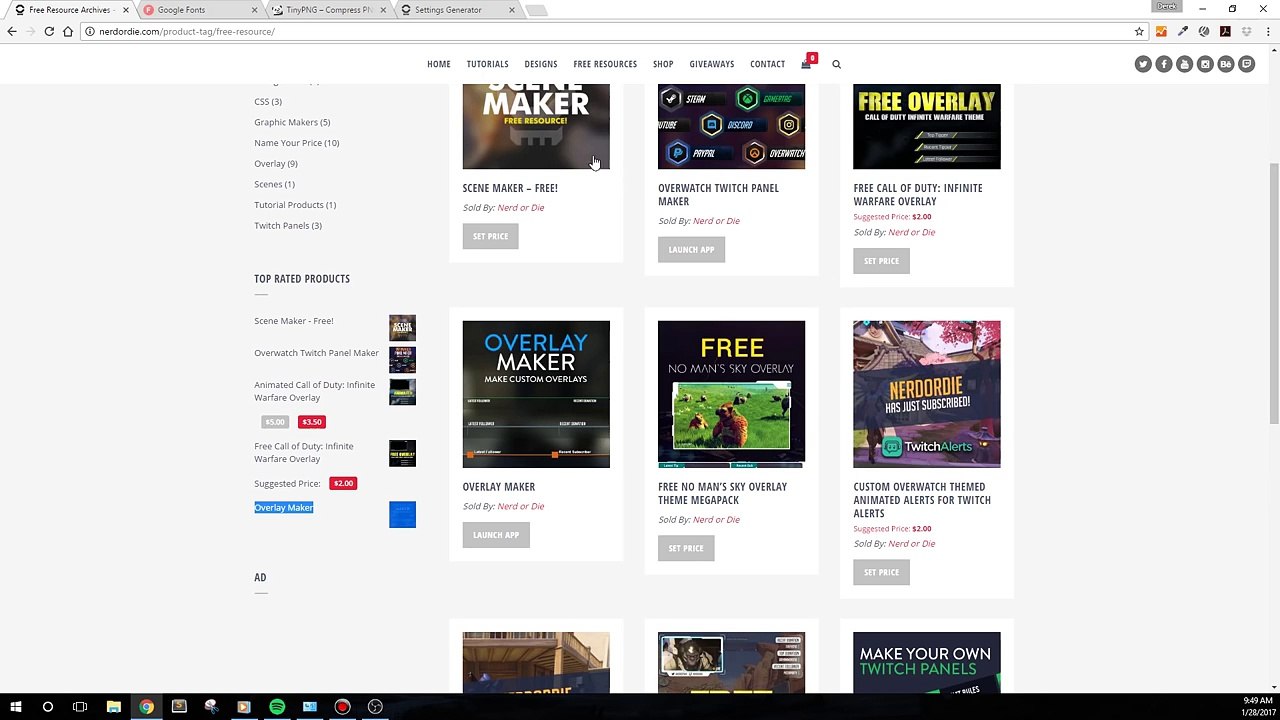Open the Google Analytics extension icon

click(1161, 31)
